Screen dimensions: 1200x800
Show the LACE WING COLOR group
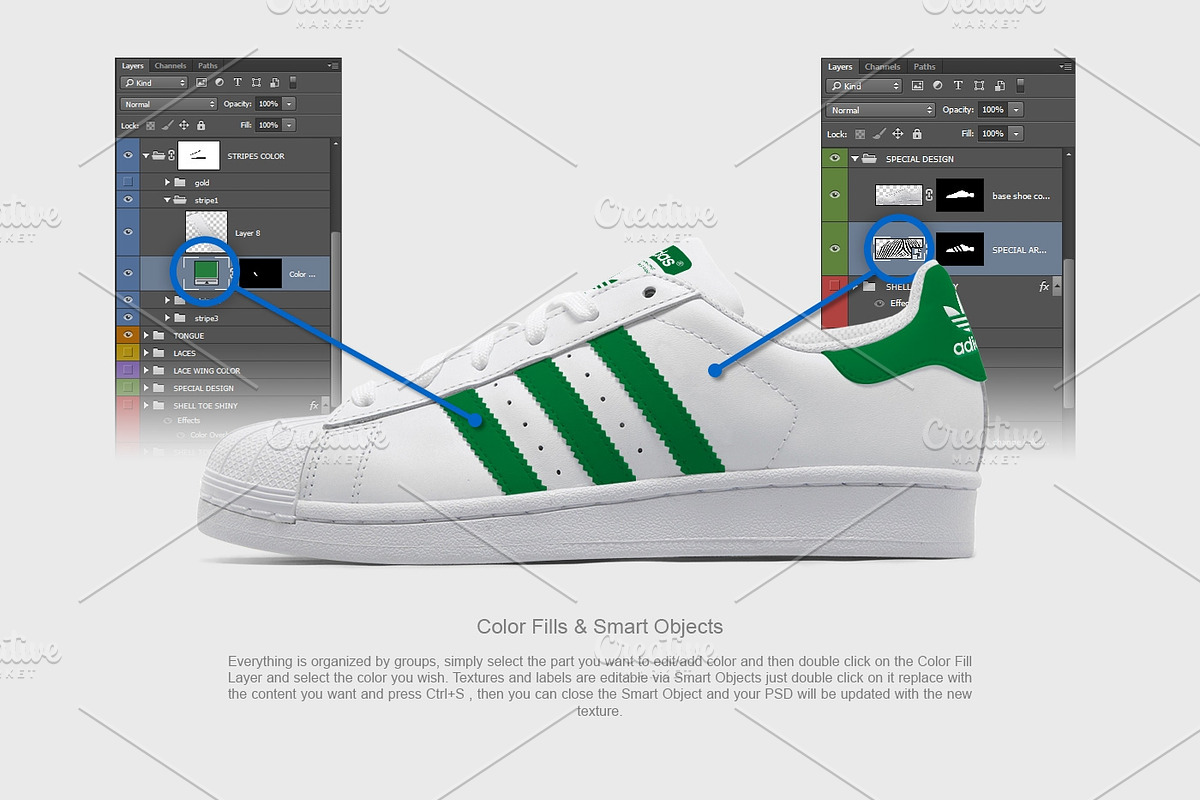(127, 370)
